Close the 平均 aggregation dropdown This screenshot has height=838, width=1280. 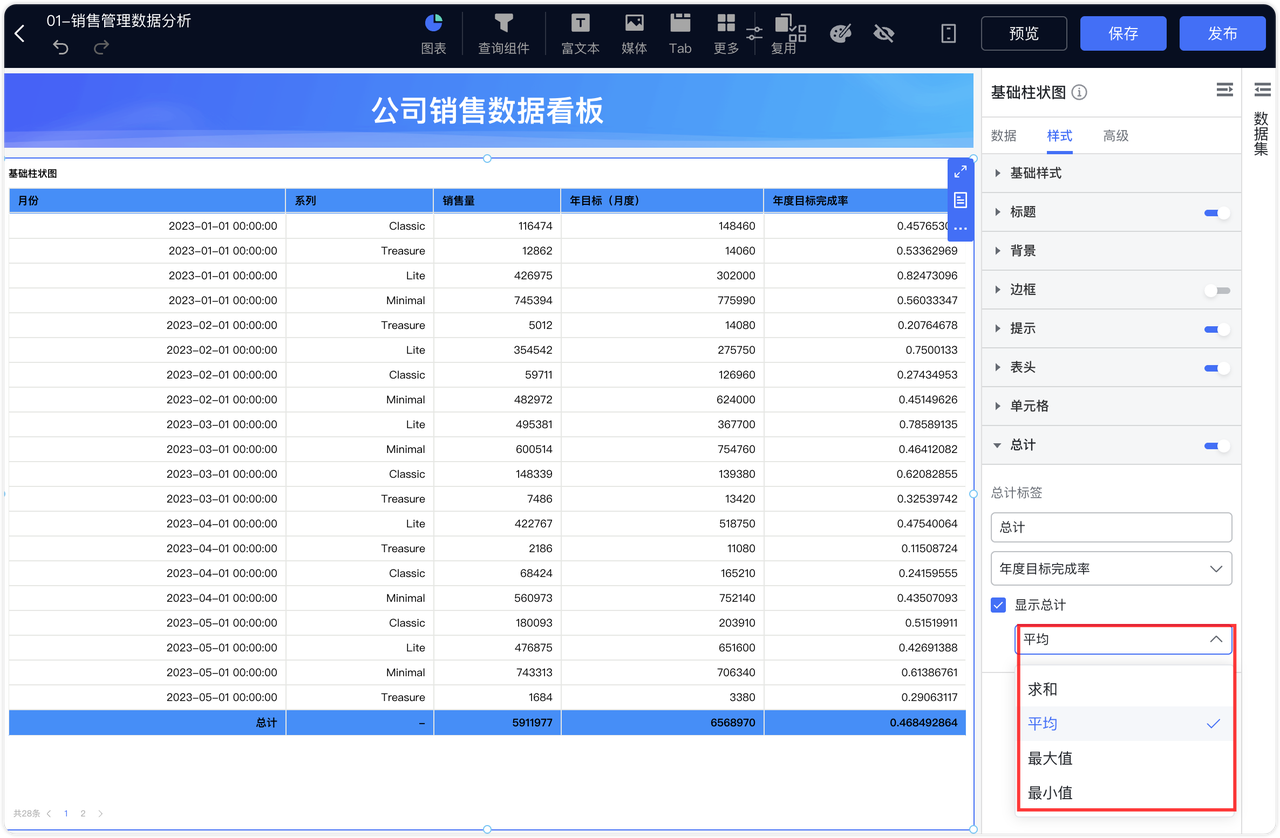point(1124,639)
